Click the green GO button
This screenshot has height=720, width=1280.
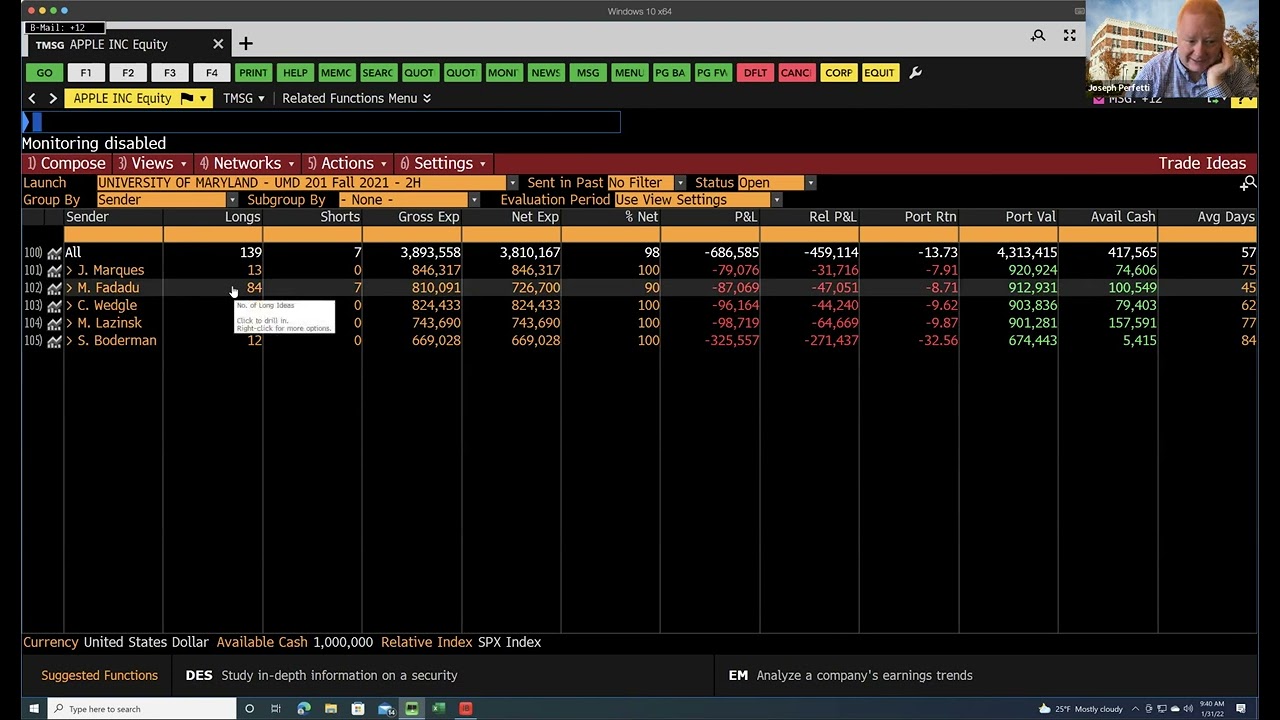click(x=44, y=73)
